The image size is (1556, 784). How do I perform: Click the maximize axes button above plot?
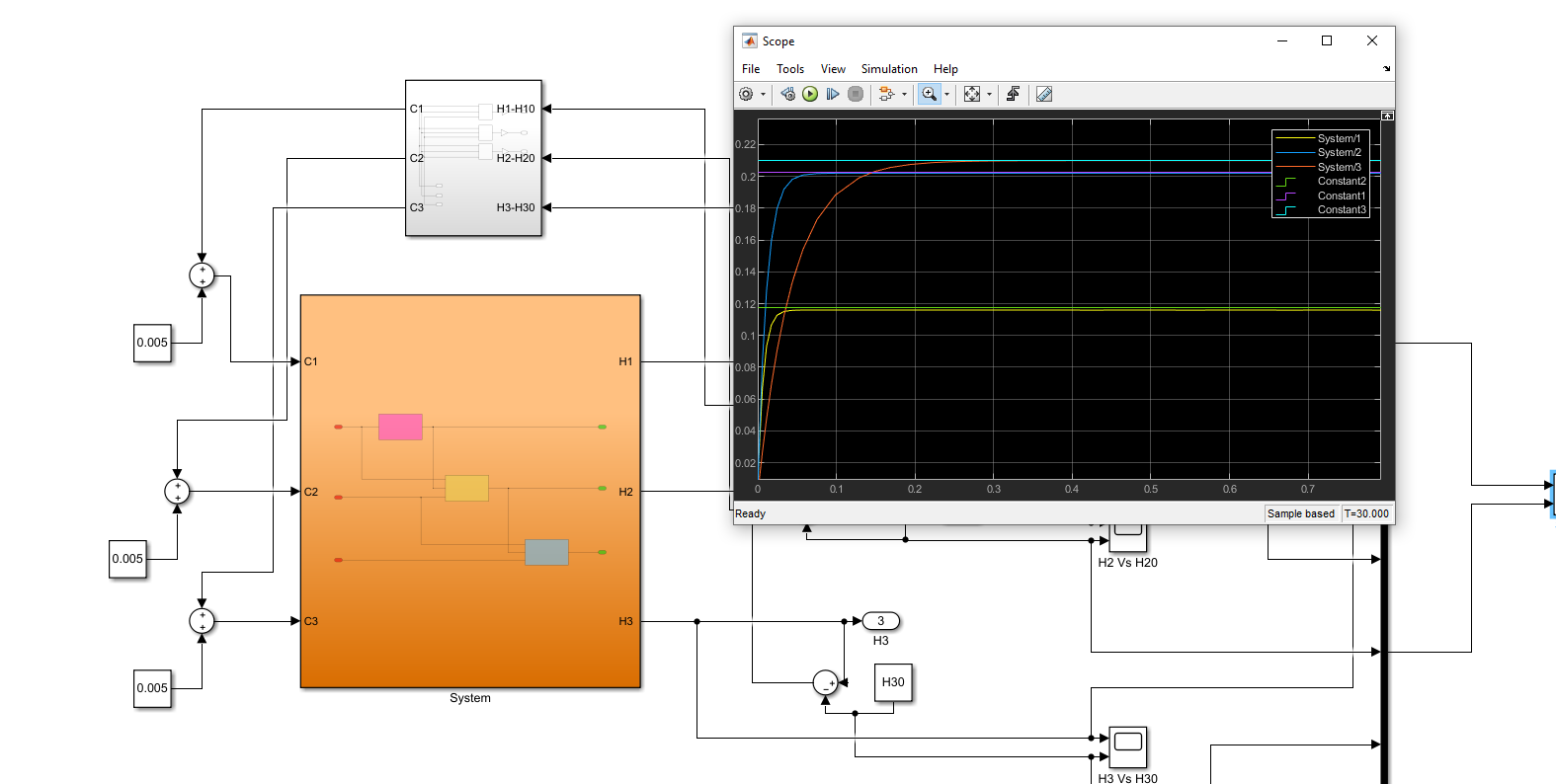point(1387,116)
